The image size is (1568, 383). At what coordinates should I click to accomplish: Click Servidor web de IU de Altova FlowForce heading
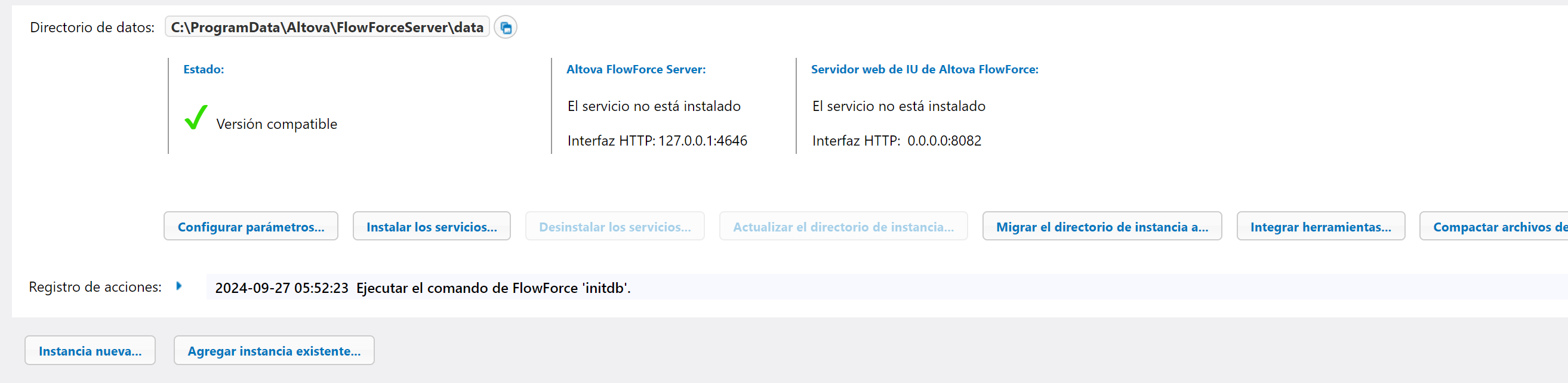point(925,69)
